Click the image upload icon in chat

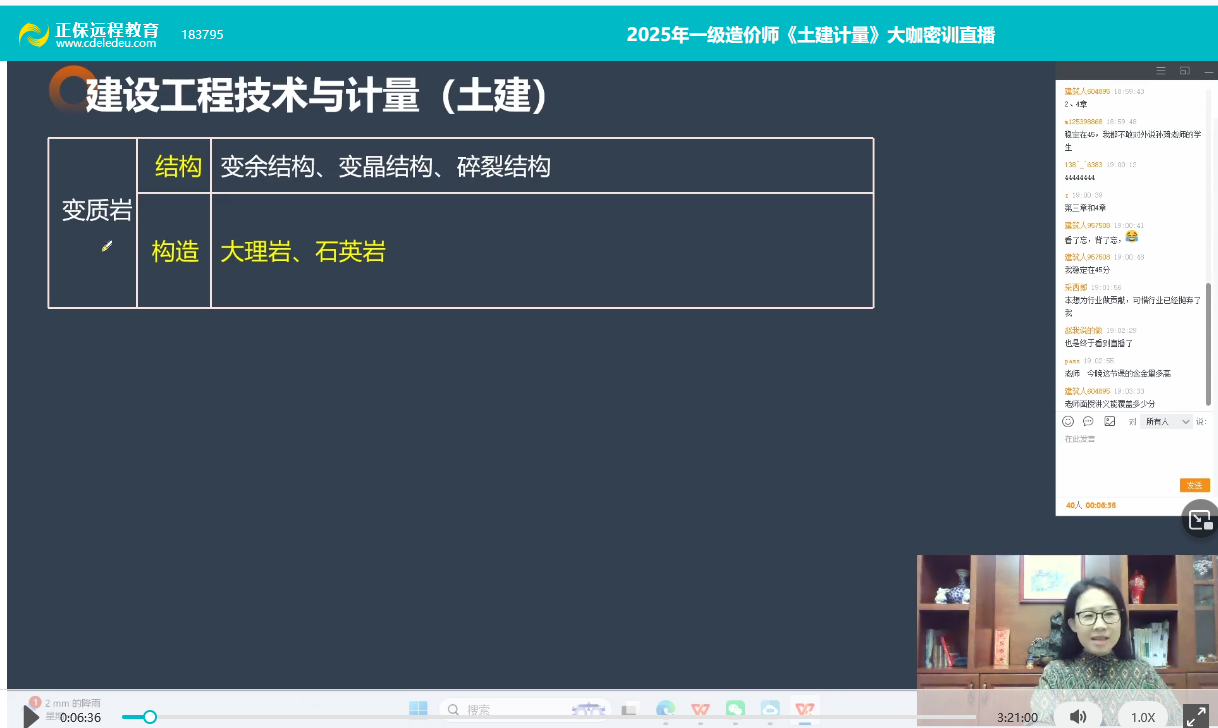(1109, 422)
